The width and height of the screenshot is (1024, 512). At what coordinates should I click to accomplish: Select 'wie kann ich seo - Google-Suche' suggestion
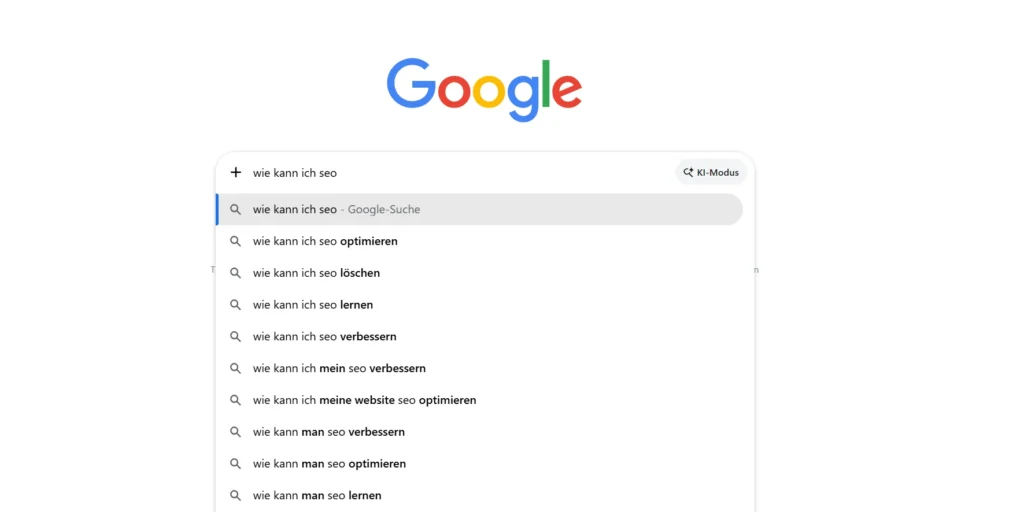click(x=336, y=210)
